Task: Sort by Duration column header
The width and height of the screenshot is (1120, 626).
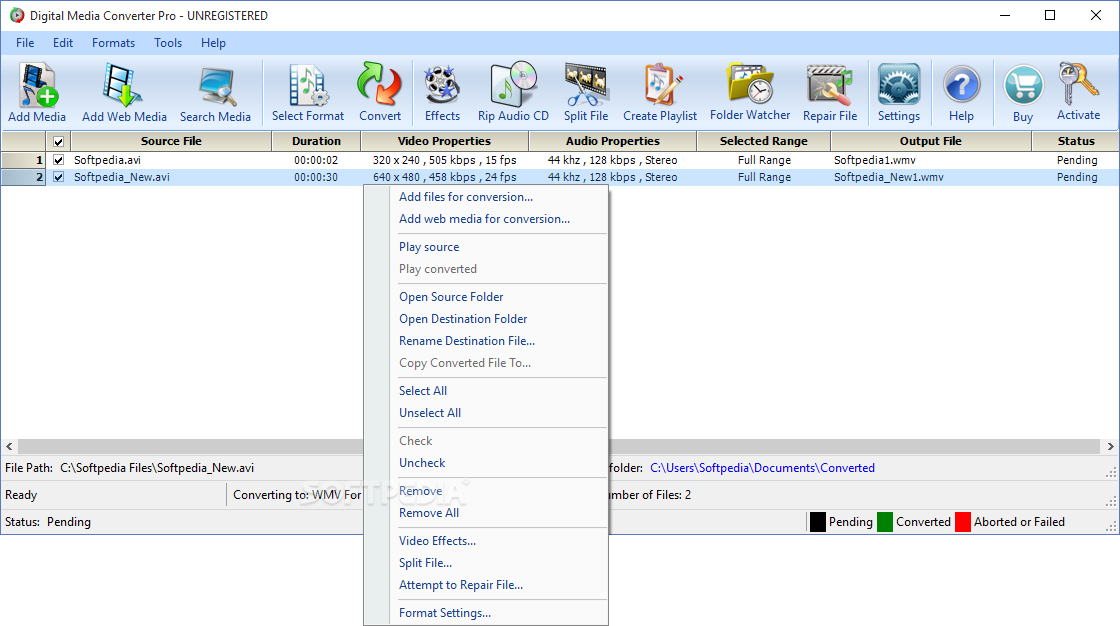Action: 316,141
